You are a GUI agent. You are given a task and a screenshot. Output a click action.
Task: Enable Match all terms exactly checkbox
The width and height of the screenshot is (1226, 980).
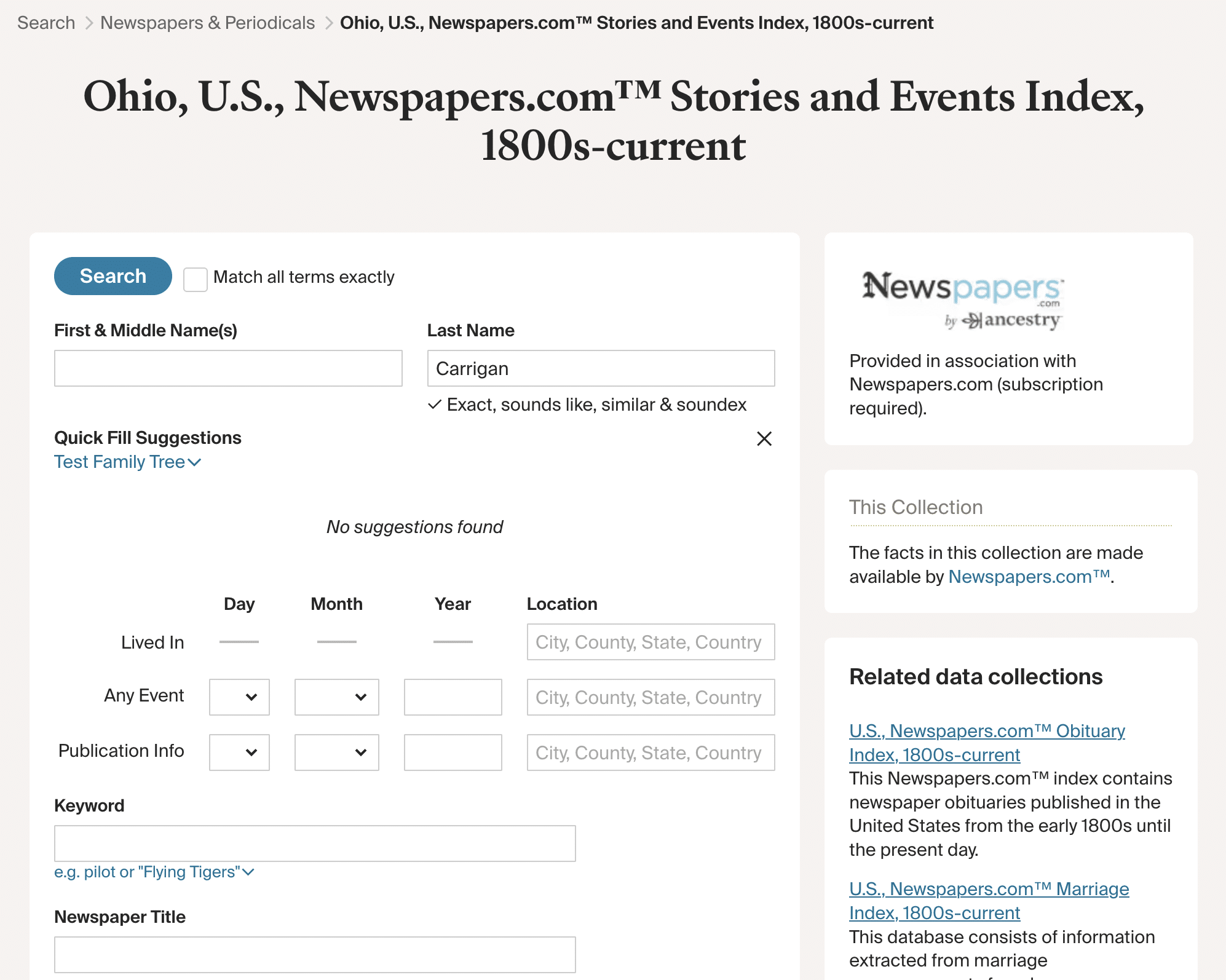click(196, 279)
